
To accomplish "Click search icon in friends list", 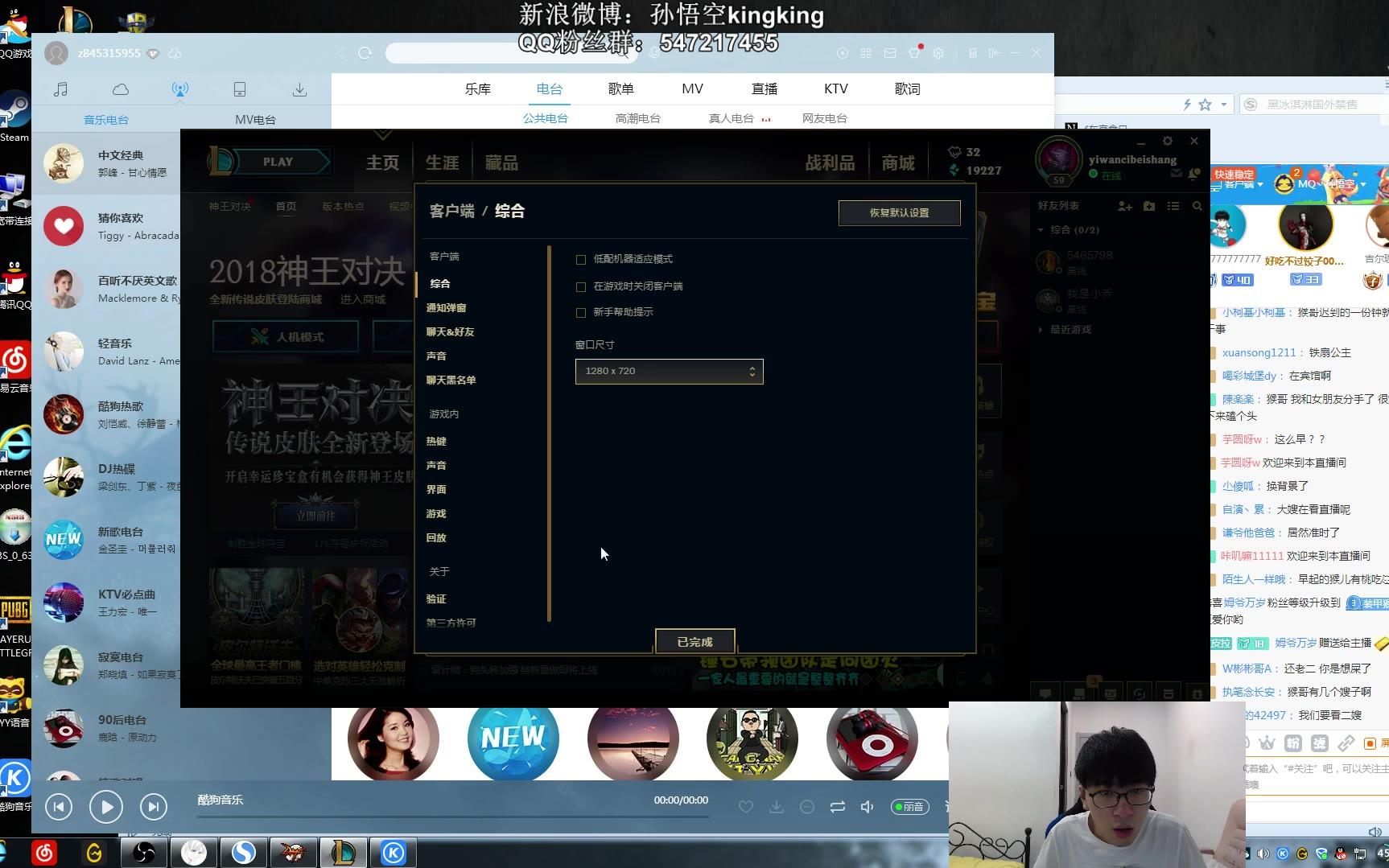I will pos(1197,206).
